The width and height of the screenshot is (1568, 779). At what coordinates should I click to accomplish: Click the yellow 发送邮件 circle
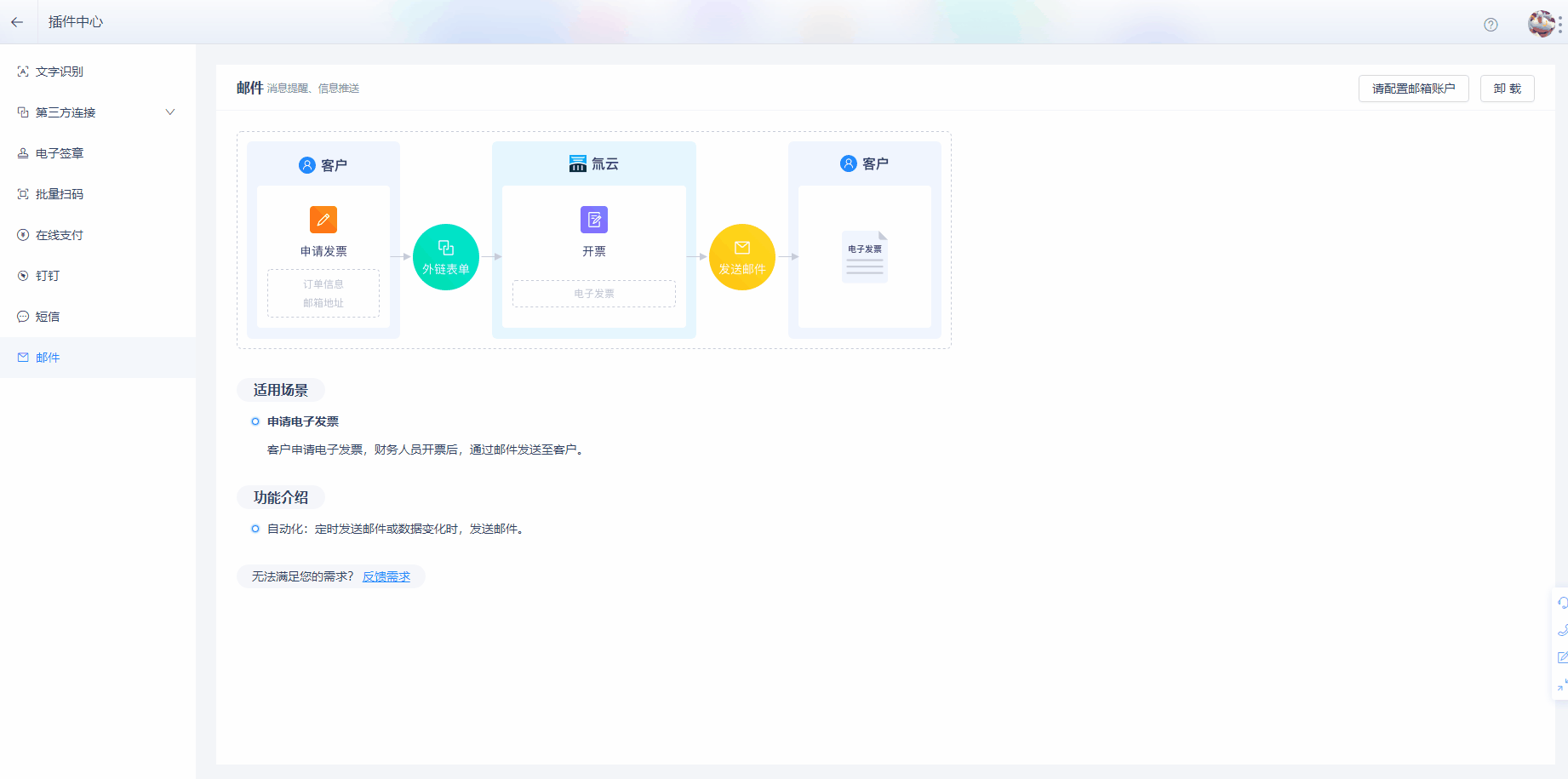(x=742, y=257)
